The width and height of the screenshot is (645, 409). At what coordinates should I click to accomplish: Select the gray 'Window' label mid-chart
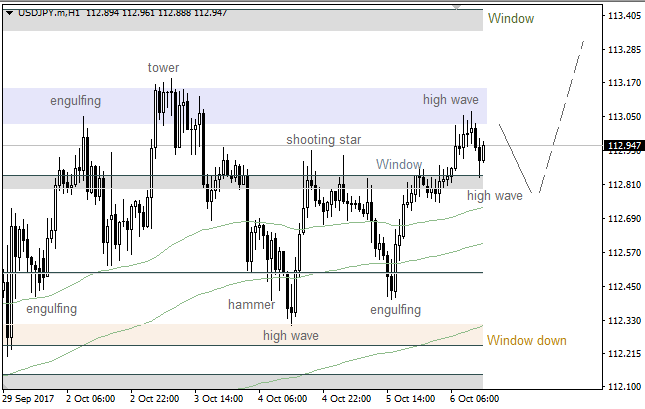399,164
